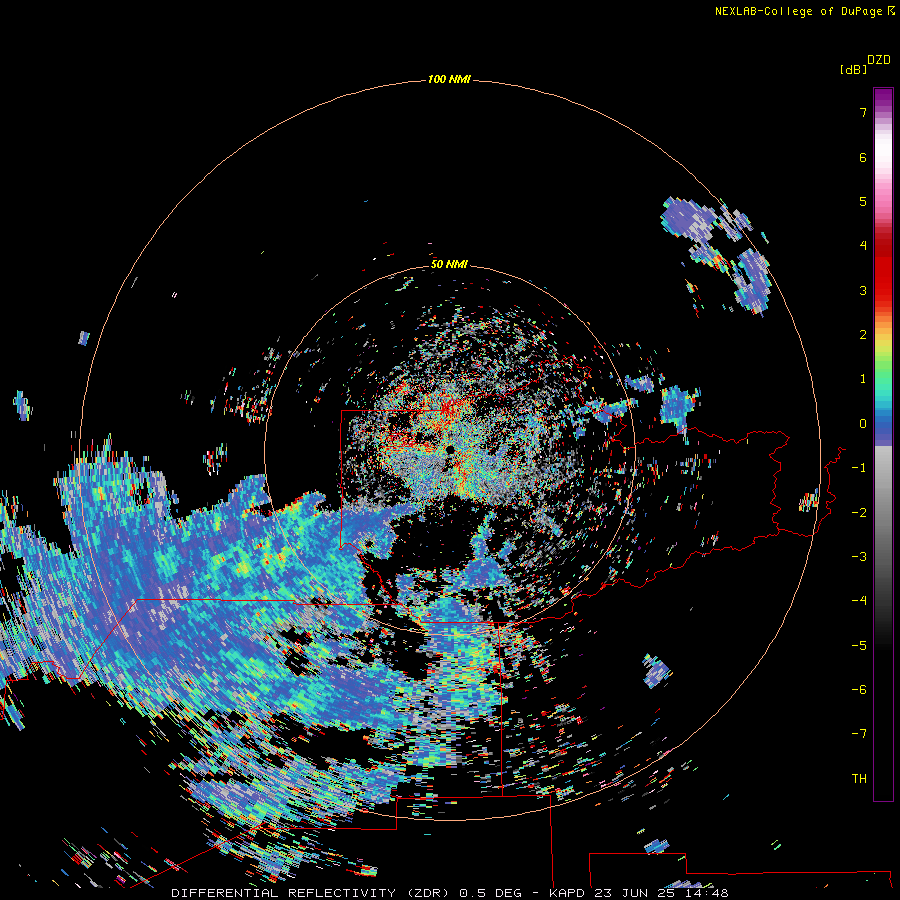
Task: Click the 50 NMI range ring label
Action: pyautogui.click(x=449, y=264)
